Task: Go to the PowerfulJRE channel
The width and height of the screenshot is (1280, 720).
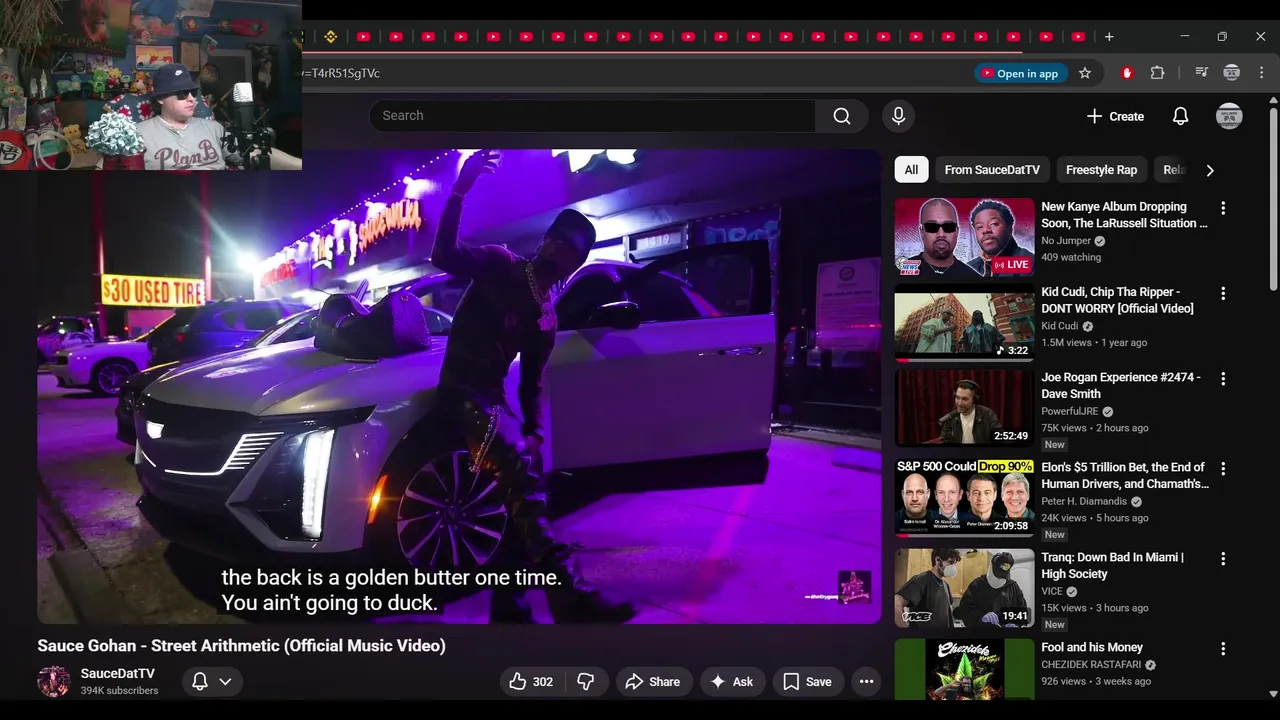Action: [1069, 411]
